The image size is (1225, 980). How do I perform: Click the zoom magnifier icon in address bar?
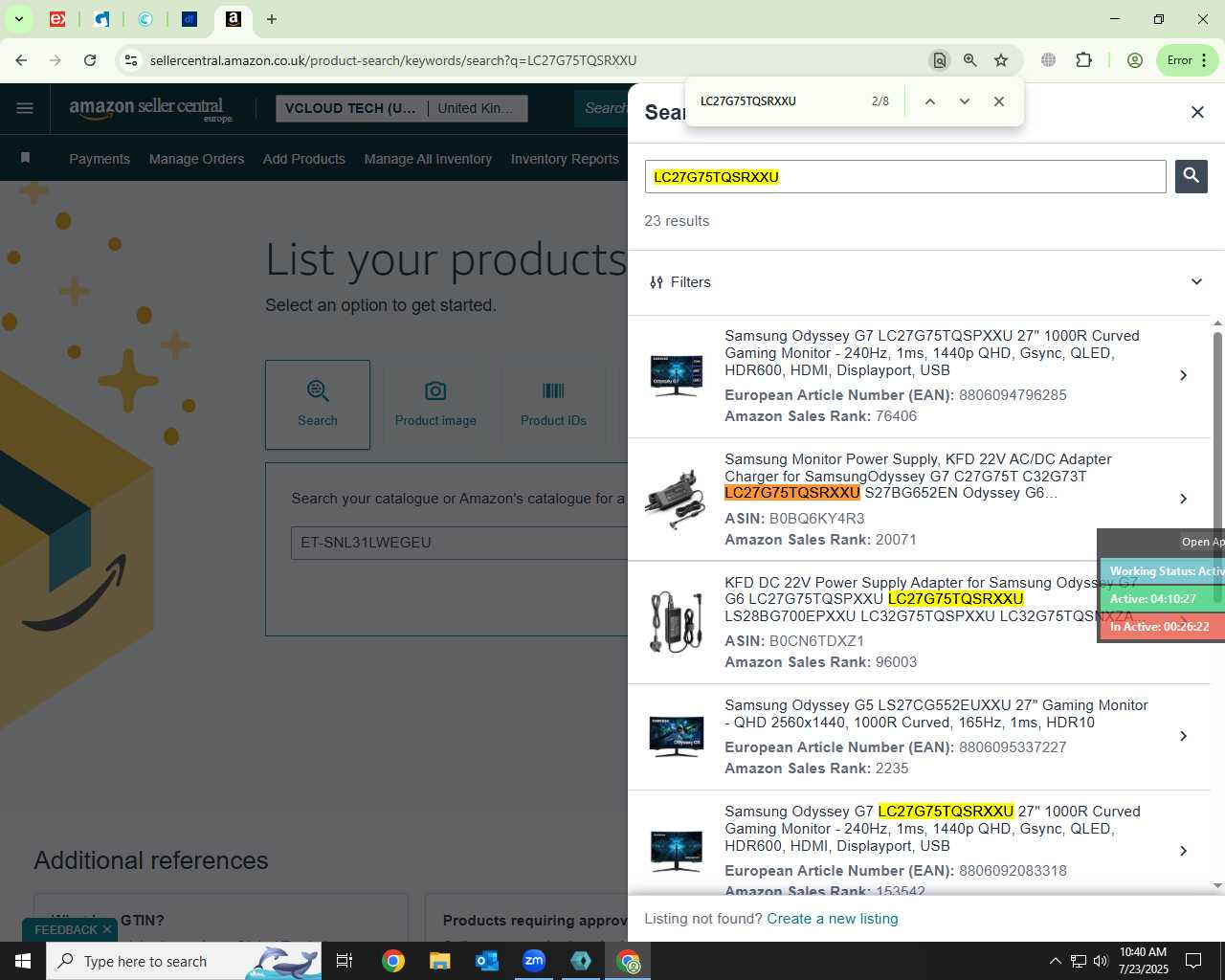(x=970, y=60)
